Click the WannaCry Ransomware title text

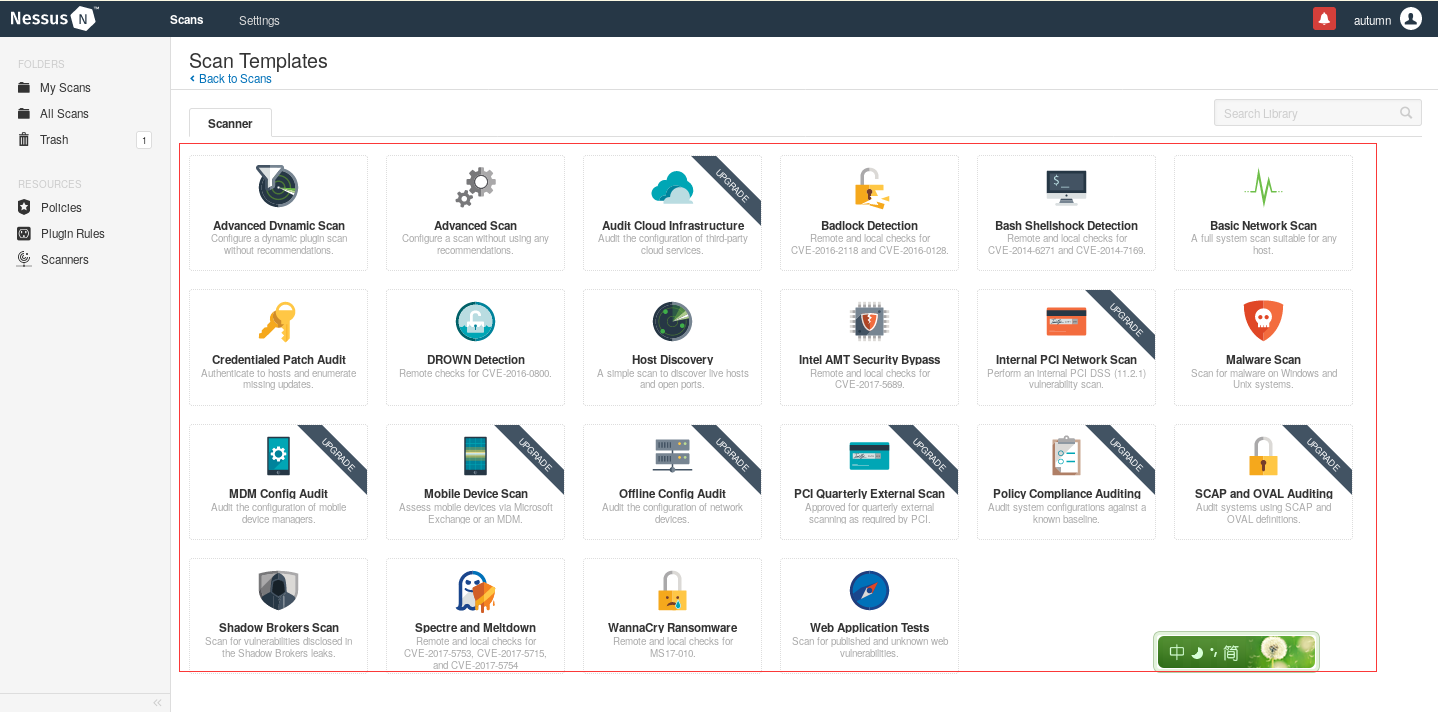click(x=672, y=628)
